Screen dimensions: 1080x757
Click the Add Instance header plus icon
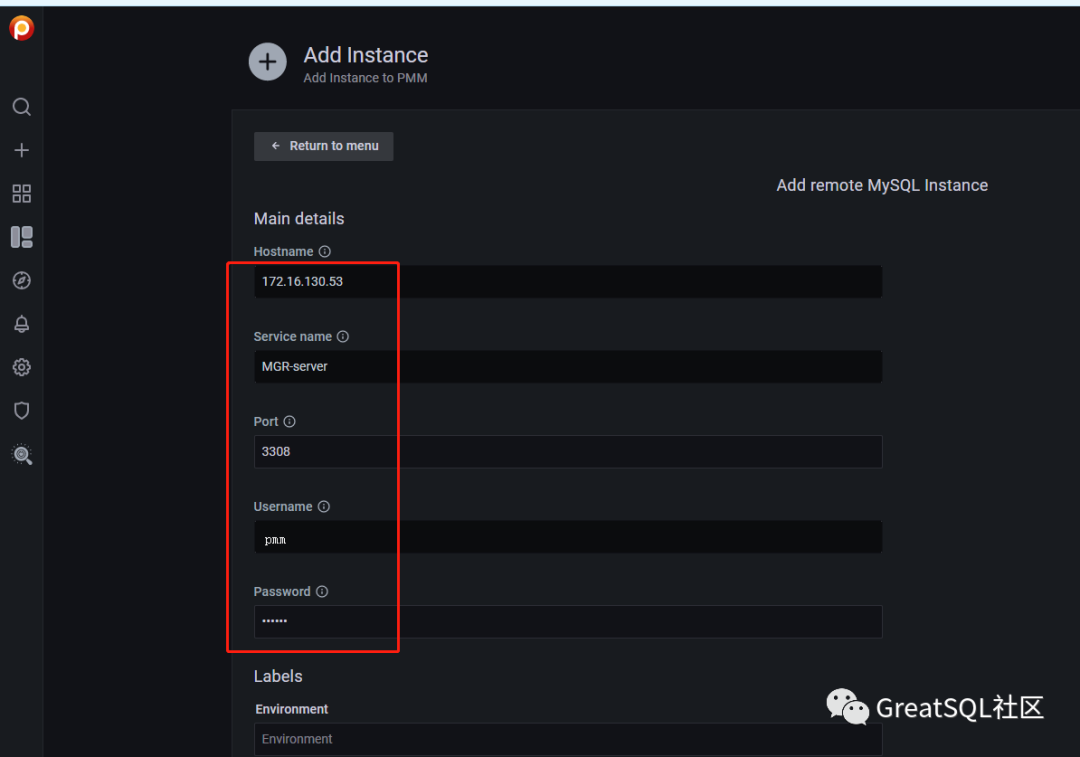(267, 62)
